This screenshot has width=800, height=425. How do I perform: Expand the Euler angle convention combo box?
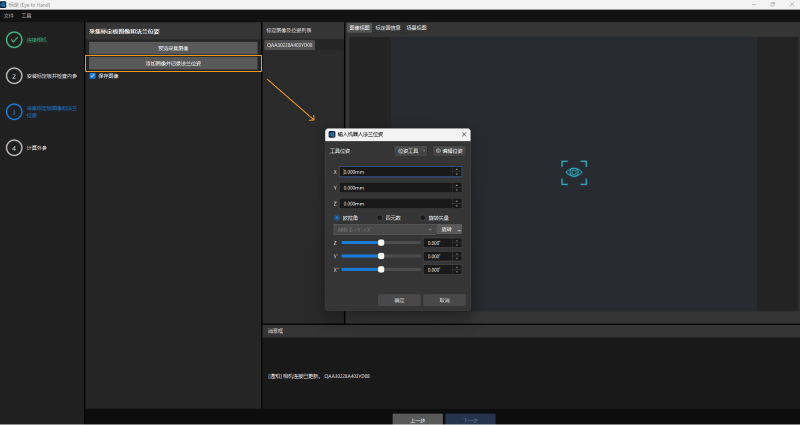click(384, 229)
